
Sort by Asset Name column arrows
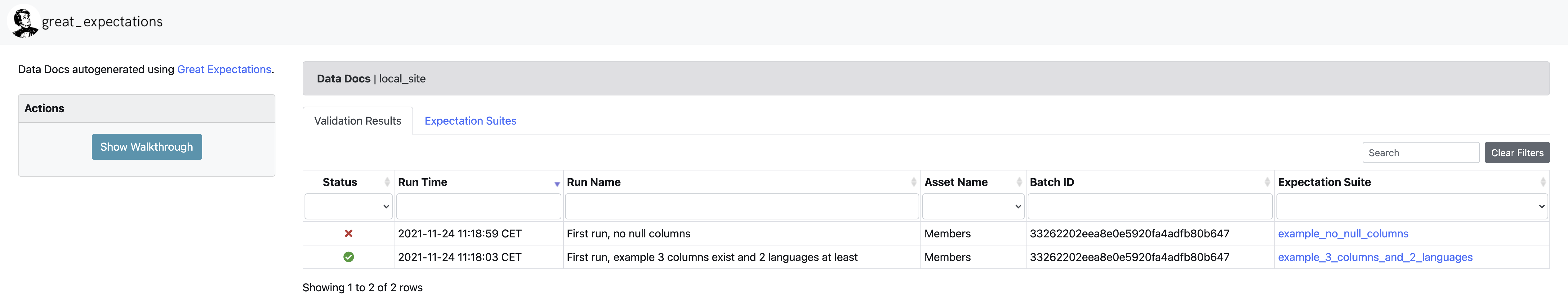pyautogui.click(x=1019, y=182)
